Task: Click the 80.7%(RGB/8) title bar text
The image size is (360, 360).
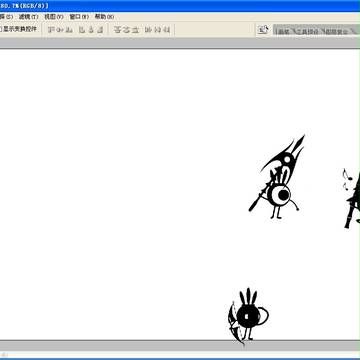Action: point(24,6)
